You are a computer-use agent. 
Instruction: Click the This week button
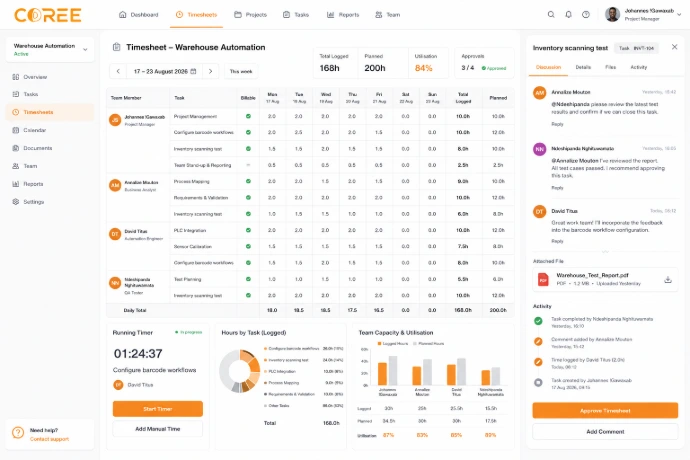[241, 71]
